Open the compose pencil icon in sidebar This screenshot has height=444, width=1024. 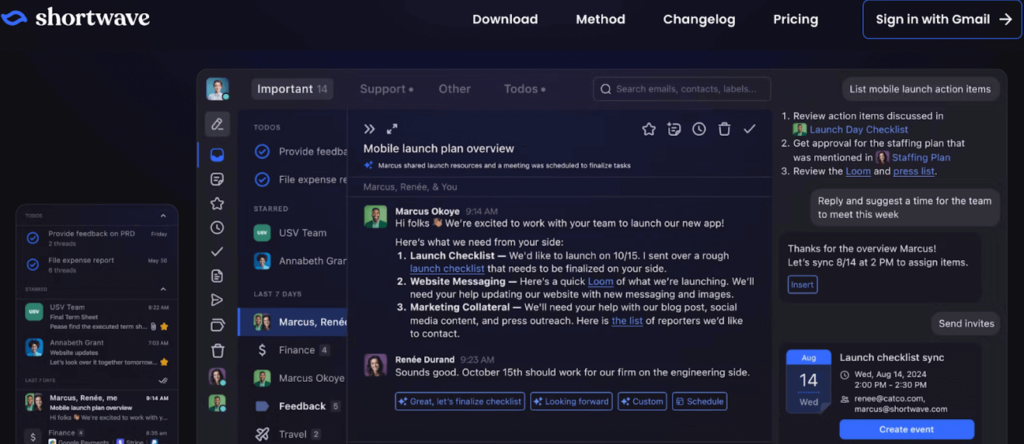point(217,124)
